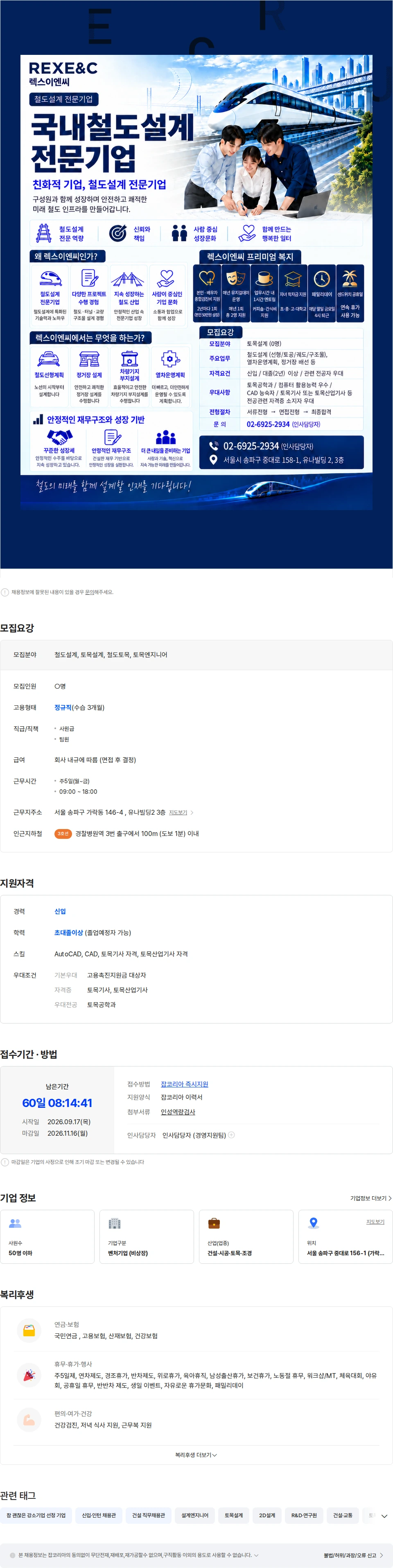Click the handshake icon above 꾸준한 성장세
Screen dimensions: 393x1568
(59, 437)
